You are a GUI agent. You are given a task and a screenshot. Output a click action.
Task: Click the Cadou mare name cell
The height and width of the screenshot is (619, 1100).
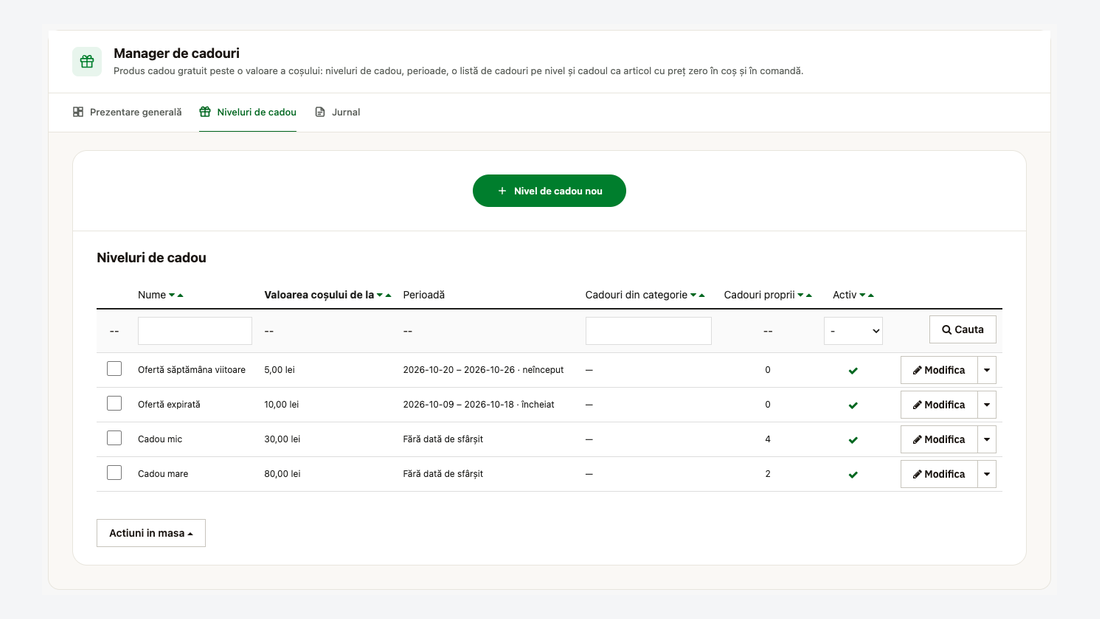[x=163, y=474]
